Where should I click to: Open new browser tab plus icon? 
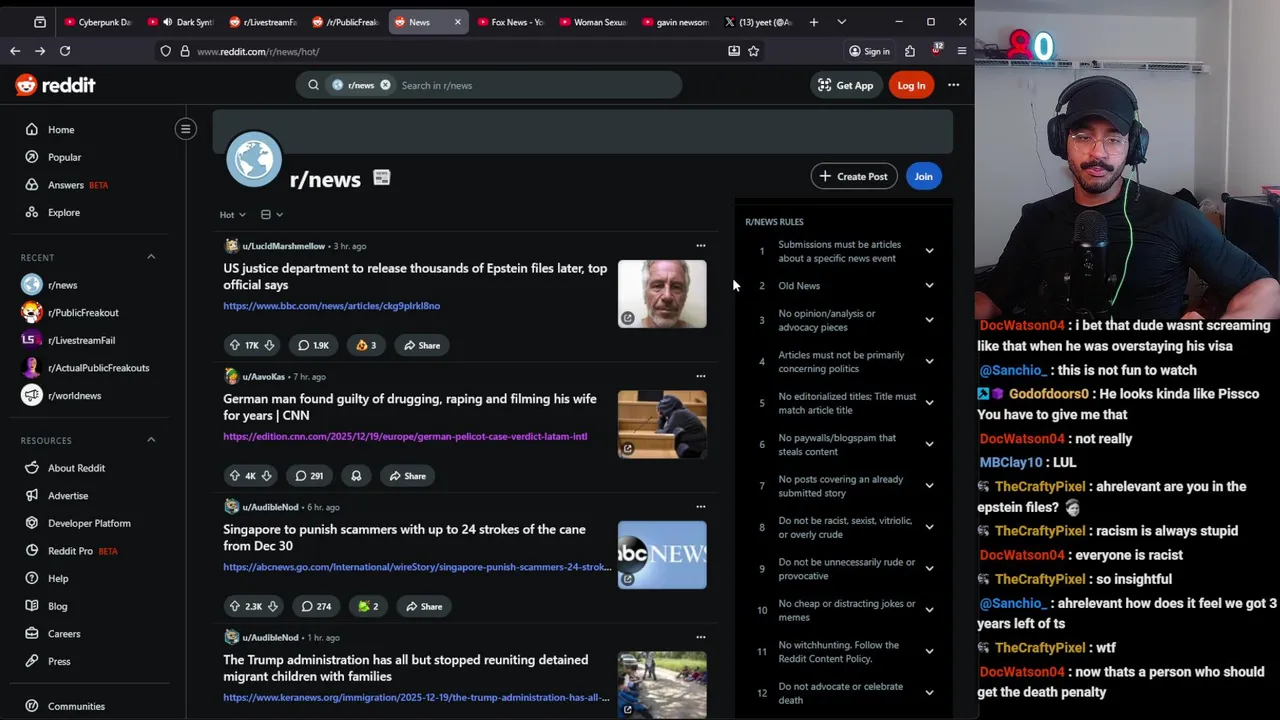click(814, 22)
